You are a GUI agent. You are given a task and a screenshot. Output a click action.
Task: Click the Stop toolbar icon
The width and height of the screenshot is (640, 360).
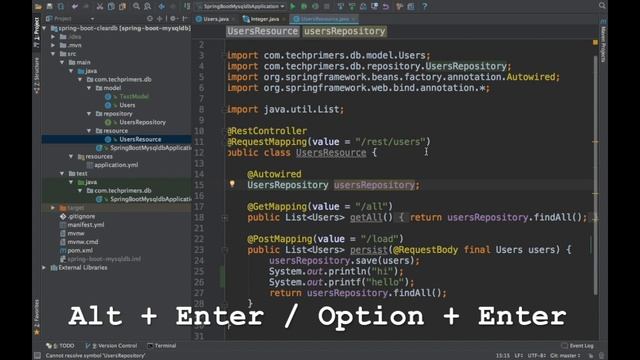[327, 7]
